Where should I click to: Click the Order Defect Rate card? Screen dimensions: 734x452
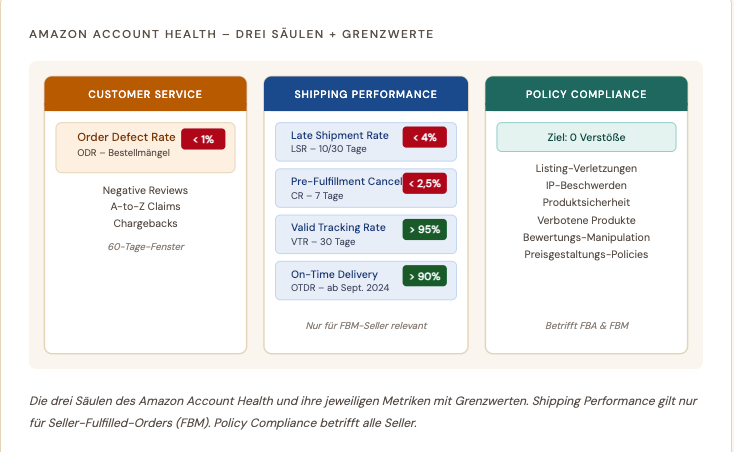(145, 147)
